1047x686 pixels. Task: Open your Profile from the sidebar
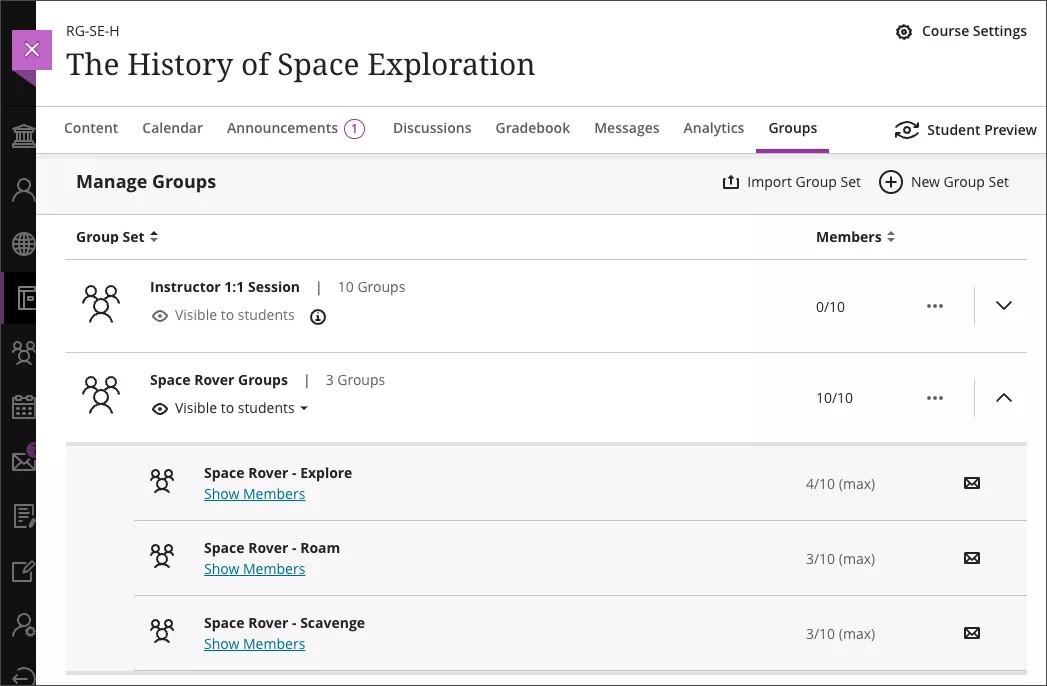coord(22,189)
